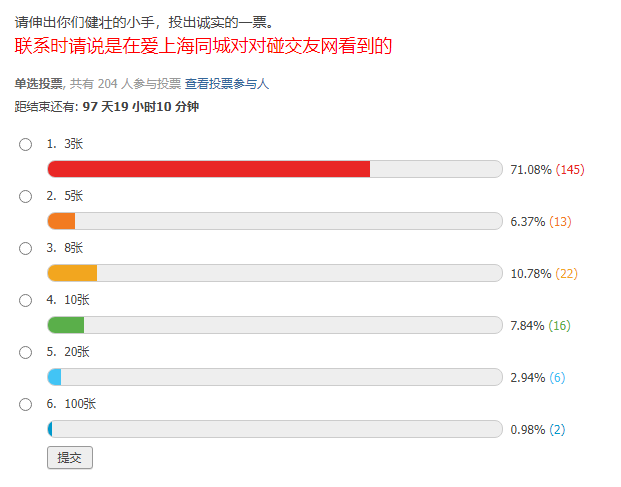Choose the 100张 radio option
Image resolution: width=621 pixels, height=487 pixels.
click(x=25, y=404)
